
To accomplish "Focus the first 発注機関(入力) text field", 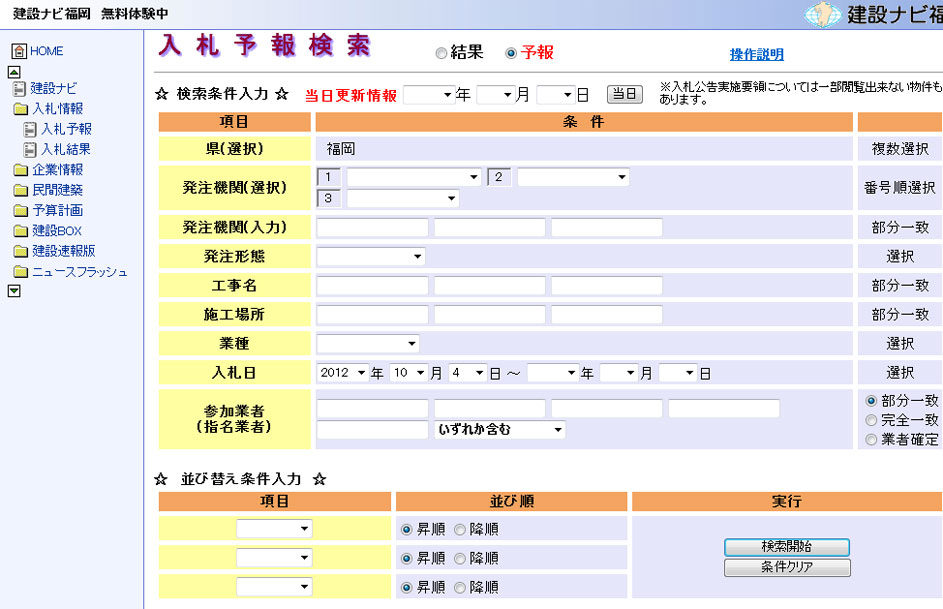I will pyautogui.click(x=372, y=228).
